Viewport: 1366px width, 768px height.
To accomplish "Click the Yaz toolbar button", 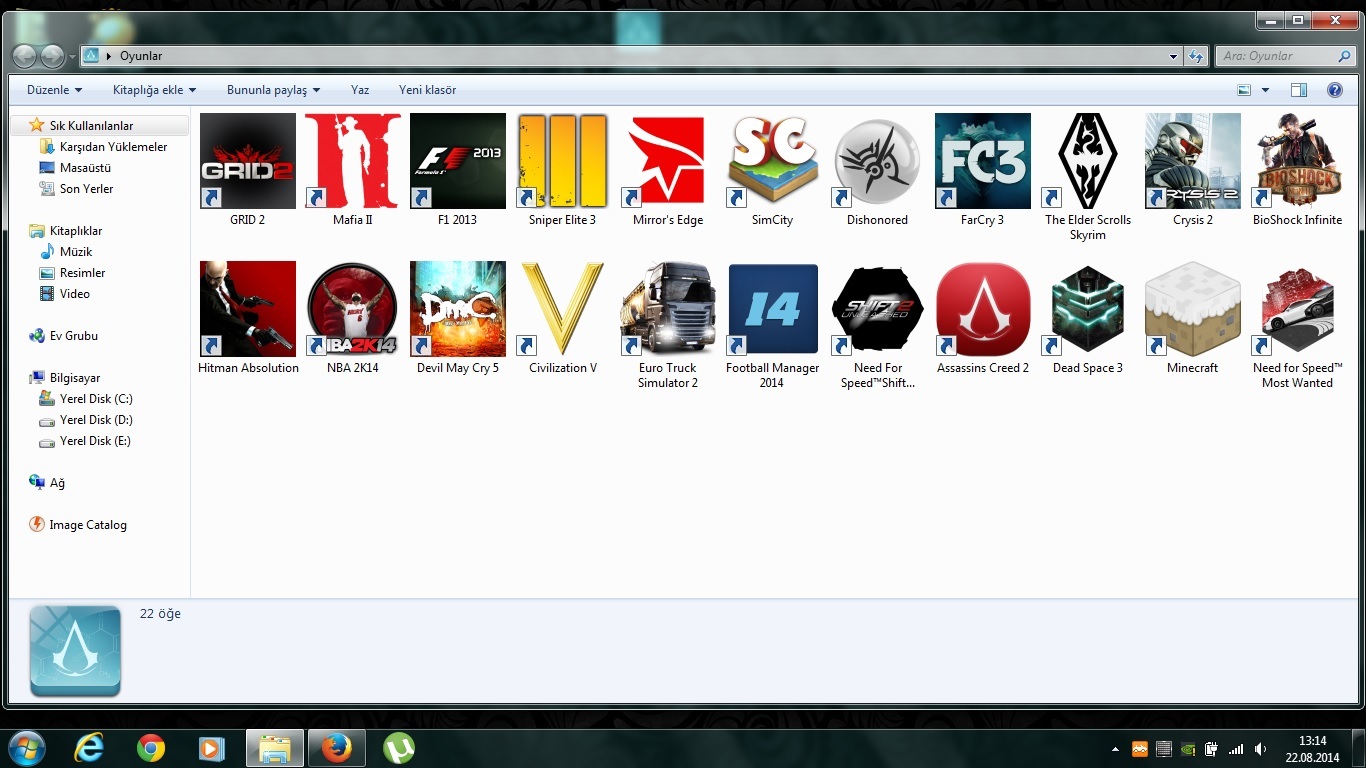I will point(360,90).
